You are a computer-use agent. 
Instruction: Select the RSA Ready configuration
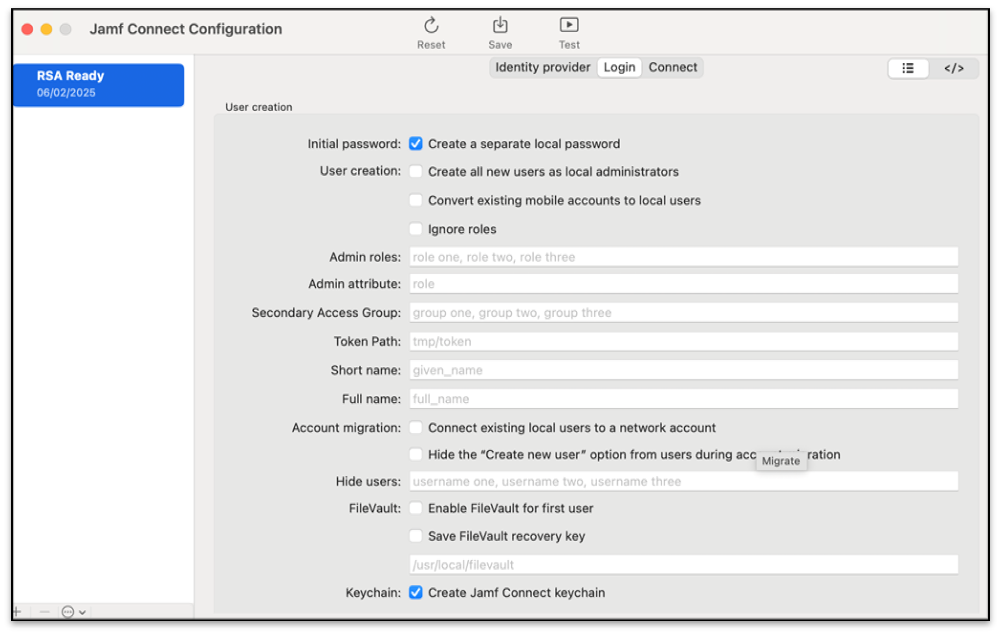point(99,84)
